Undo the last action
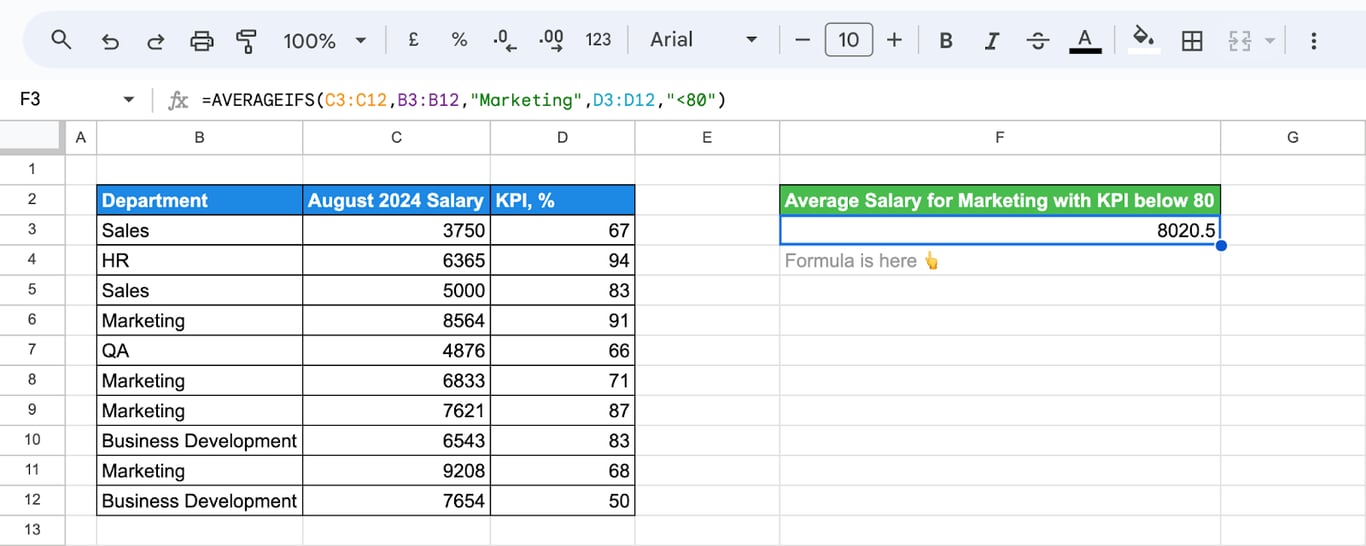 110,41
